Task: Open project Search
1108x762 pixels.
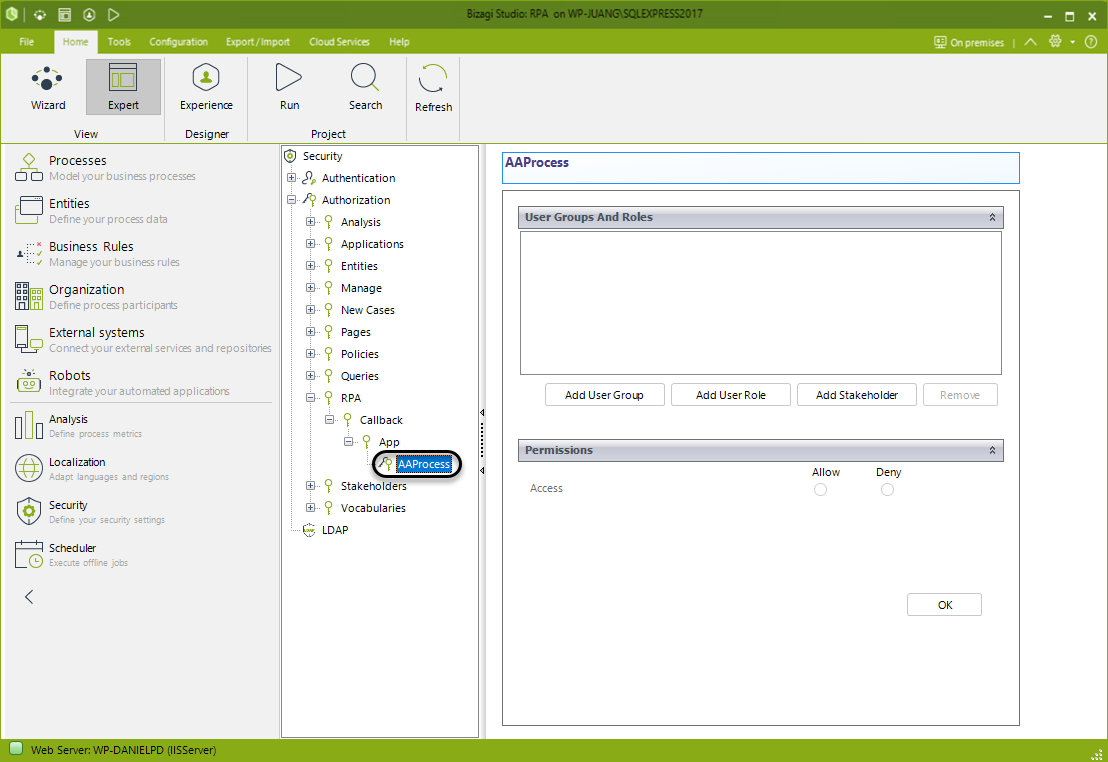Action: 365,87
